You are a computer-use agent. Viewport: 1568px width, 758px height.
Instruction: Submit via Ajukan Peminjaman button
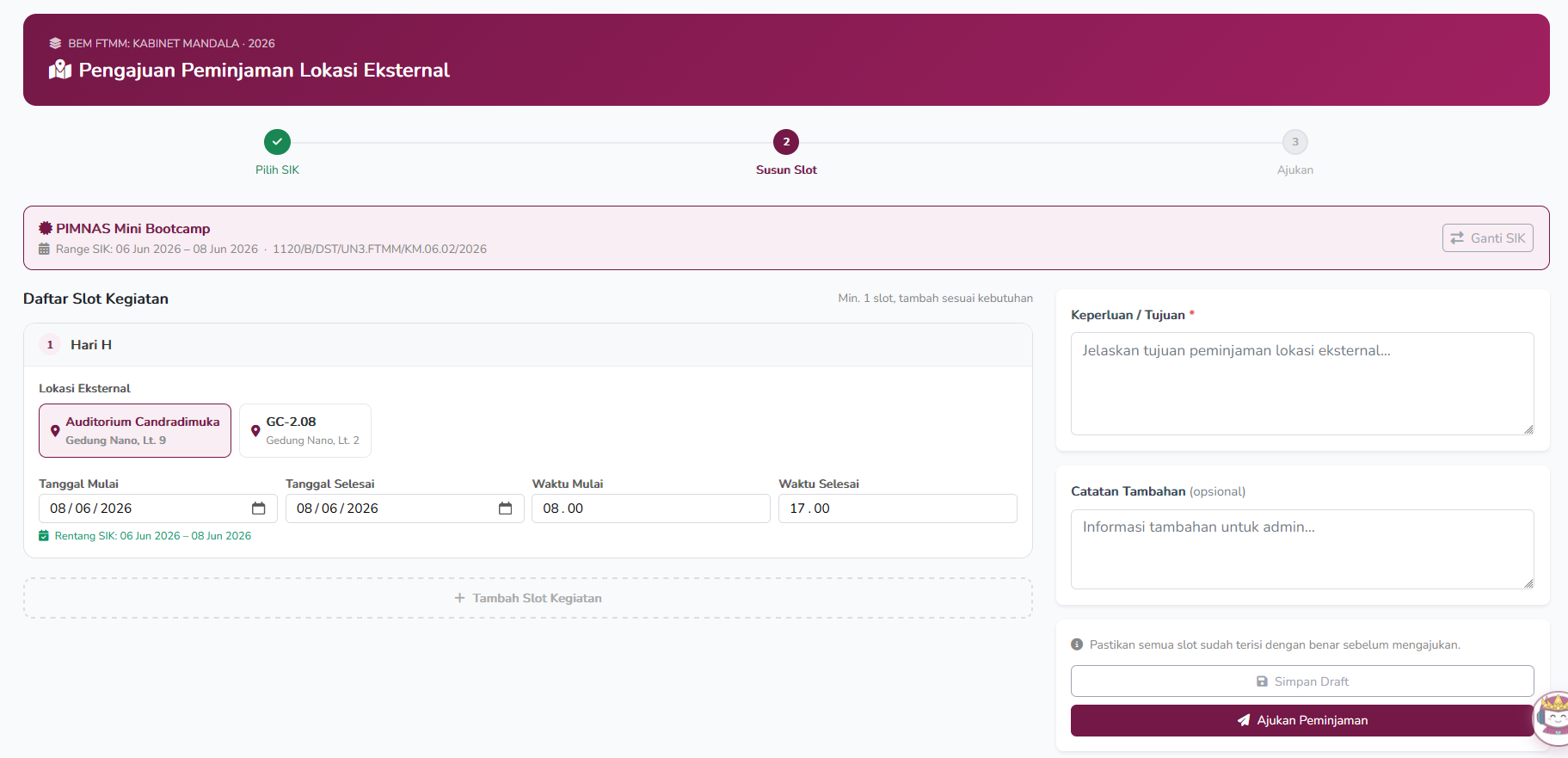tap(1302, 720)
